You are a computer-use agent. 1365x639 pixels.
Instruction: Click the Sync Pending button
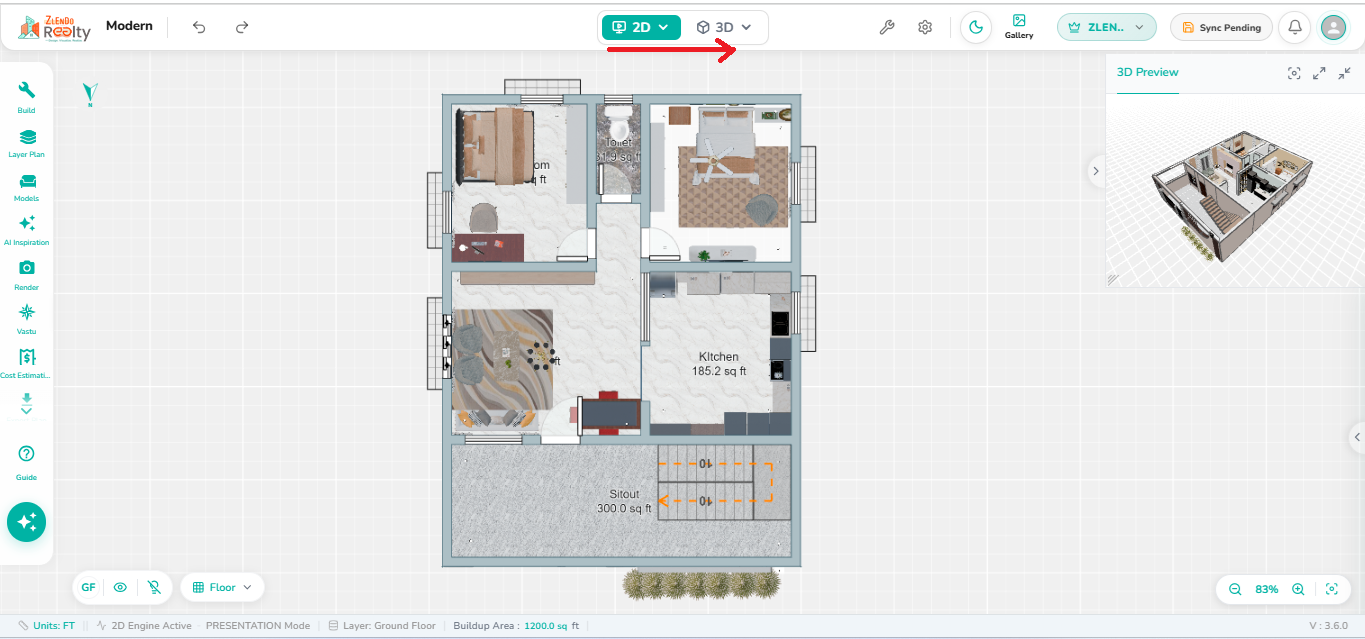pos(1221,27)
